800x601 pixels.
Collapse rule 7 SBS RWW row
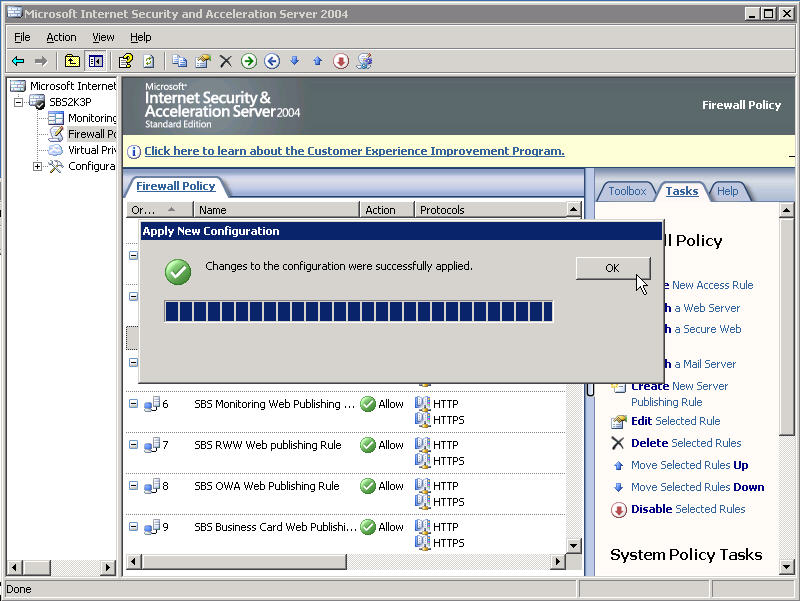(x=133, y=445)
